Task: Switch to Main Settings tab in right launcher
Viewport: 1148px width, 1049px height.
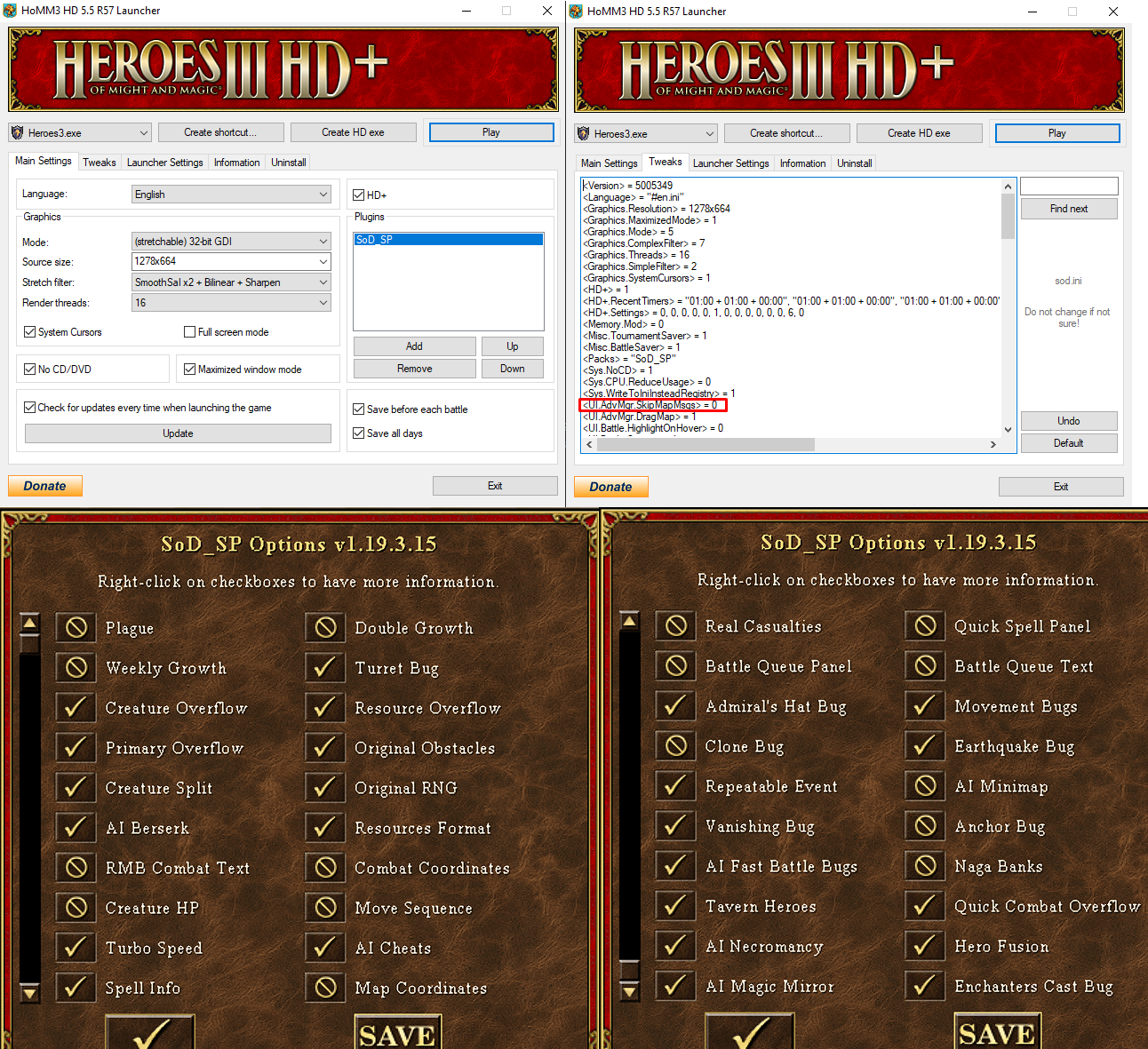Action: [x=610, y=163]
